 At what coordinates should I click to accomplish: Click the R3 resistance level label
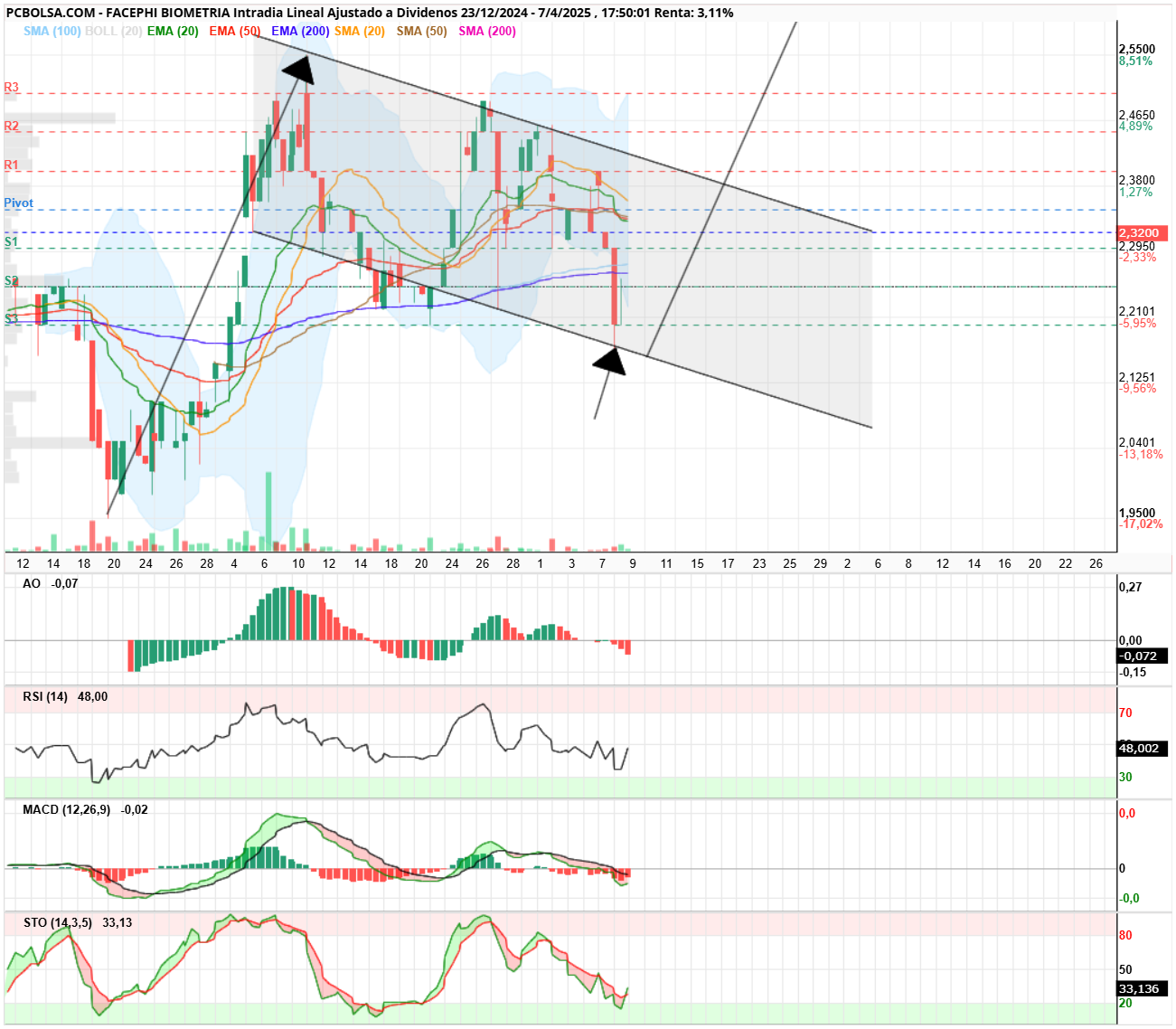[12, 88]
